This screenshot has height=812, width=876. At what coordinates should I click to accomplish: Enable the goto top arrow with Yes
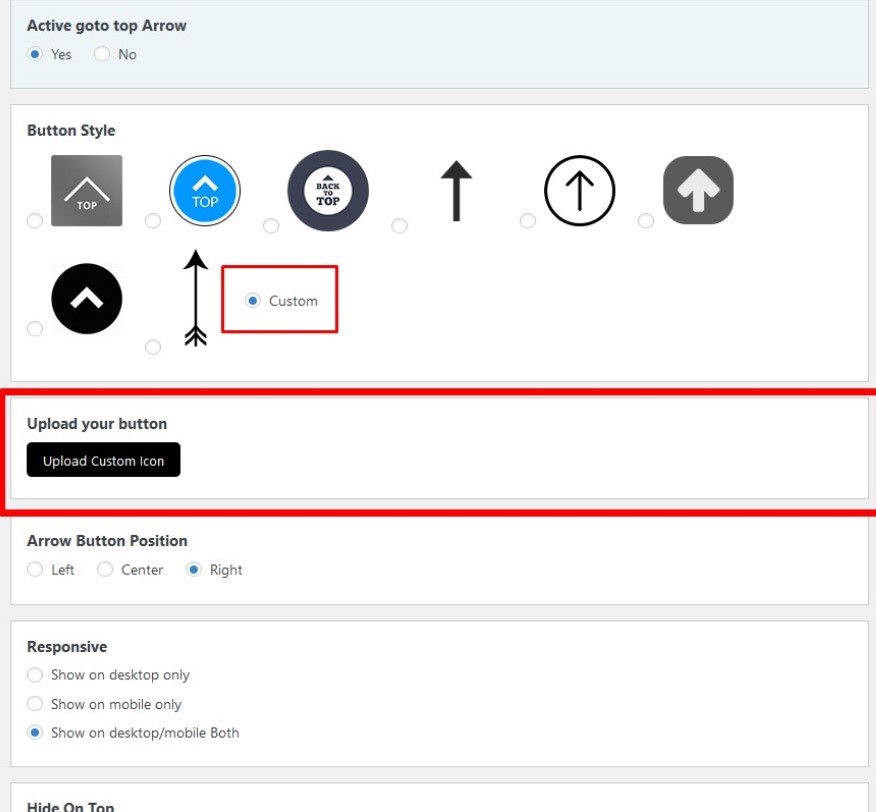click(x=36, y=54)
